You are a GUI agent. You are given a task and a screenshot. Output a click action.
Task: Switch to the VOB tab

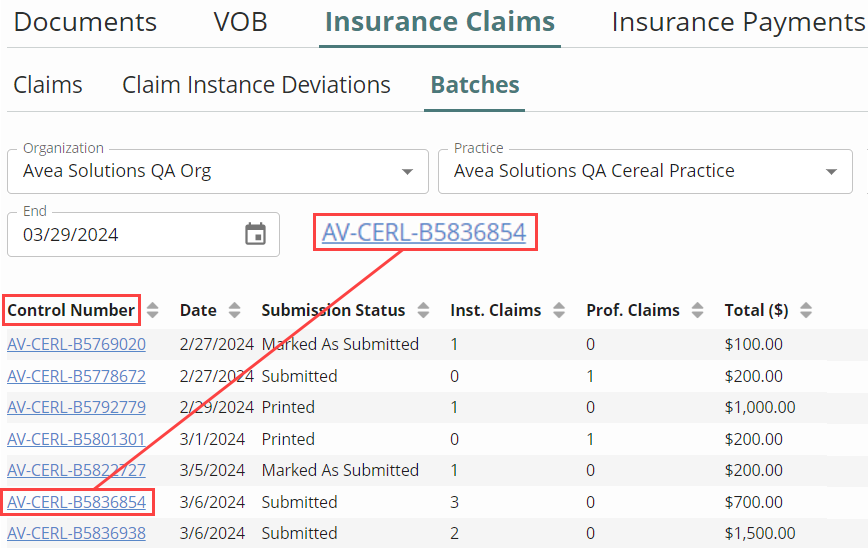pos(240,22)
